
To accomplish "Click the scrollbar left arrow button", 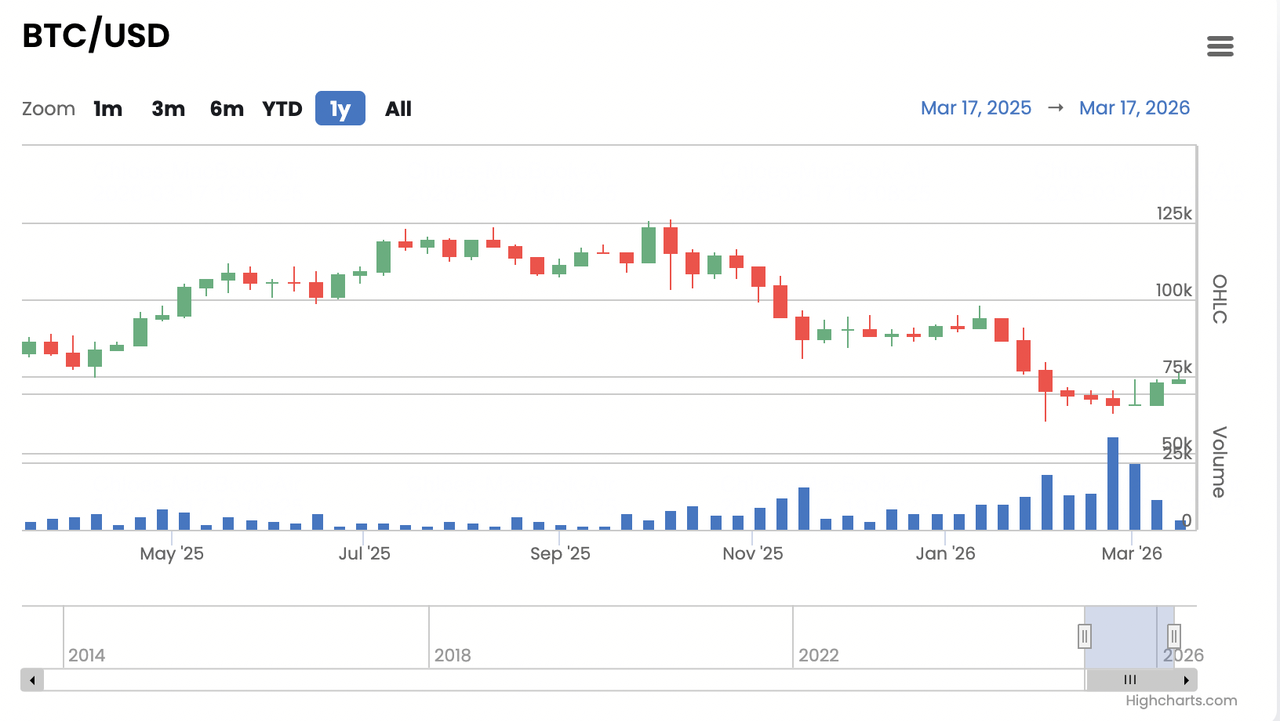I will [32, 680].
